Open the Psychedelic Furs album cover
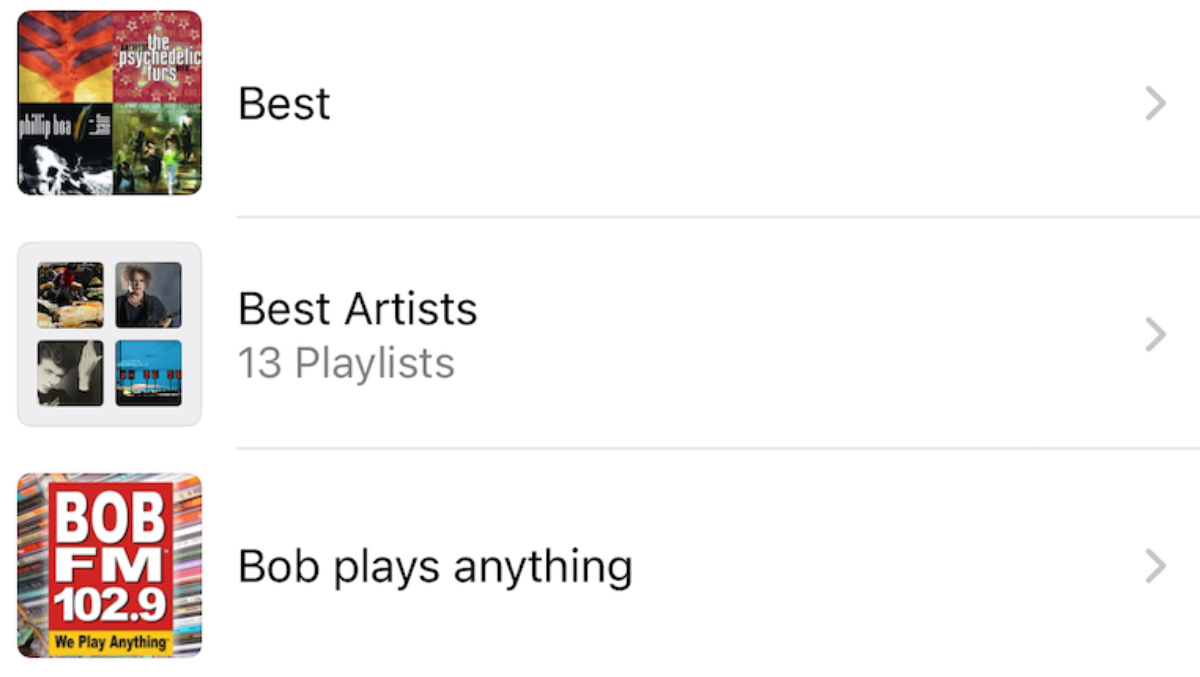1200x677 pixels. tap(157, 56)
